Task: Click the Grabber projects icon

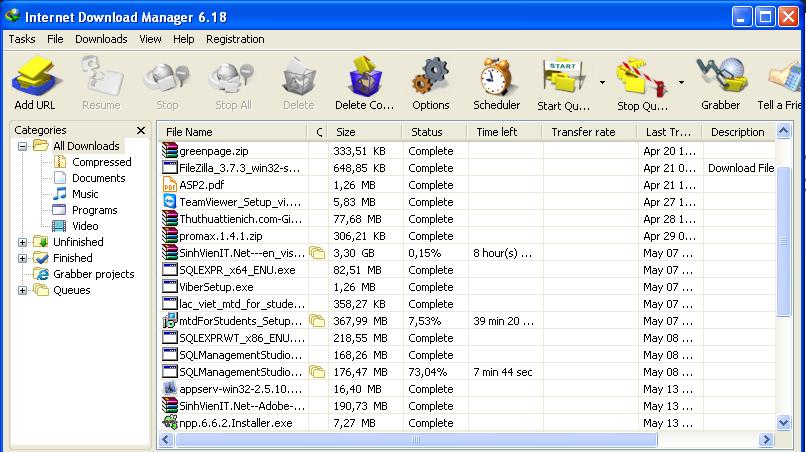Action: (41, 274)
